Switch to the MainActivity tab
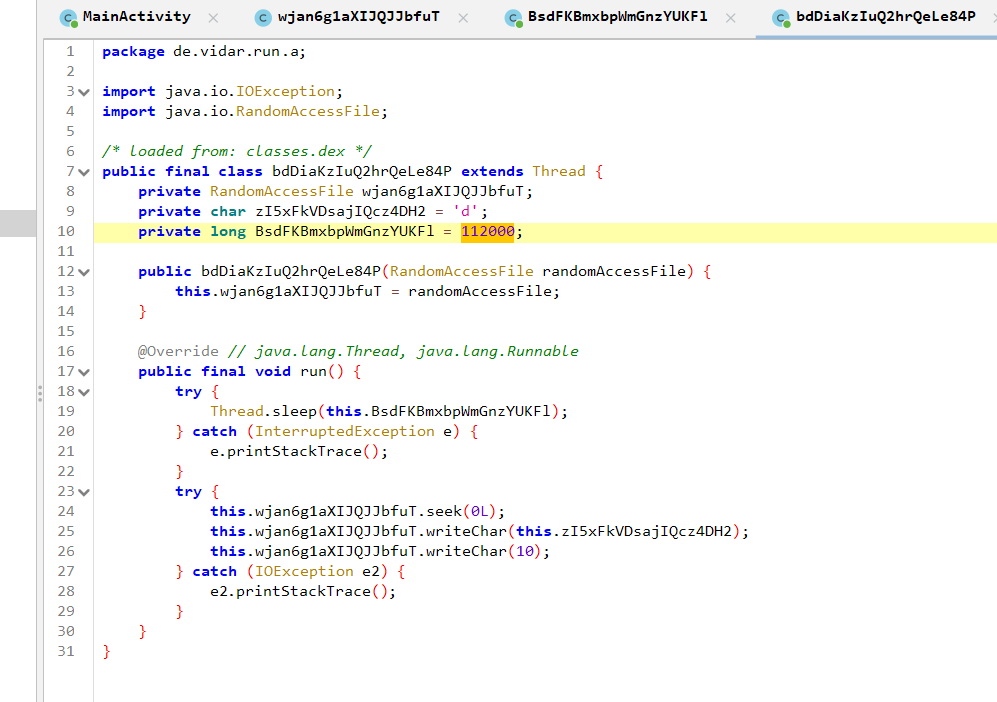Screen dimensions: 997x702 click(x=136, y=17)
